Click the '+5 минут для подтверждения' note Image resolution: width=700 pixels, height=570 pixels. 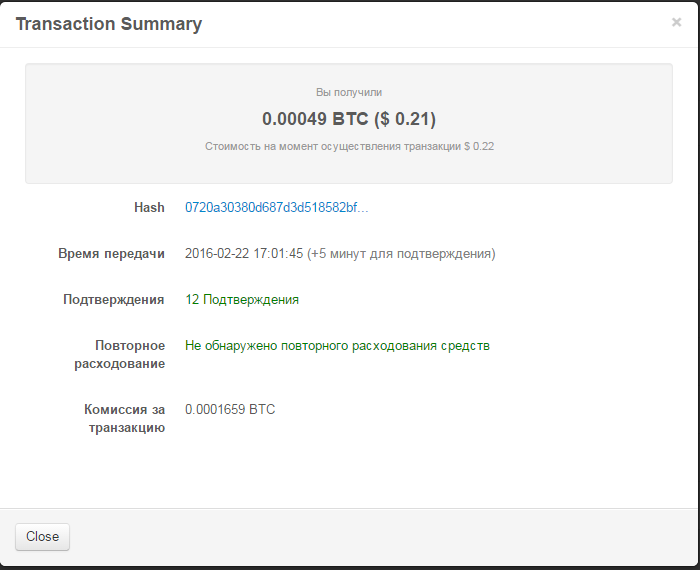click(x=401, y=254)
